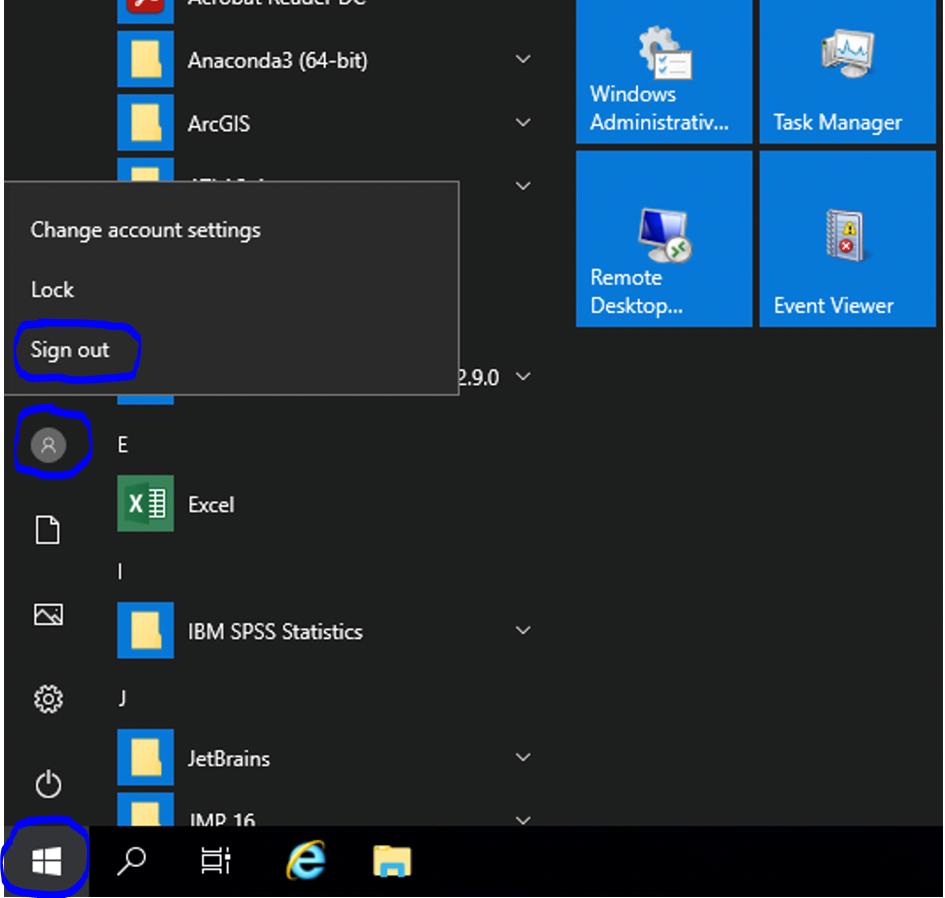The width and height of the screenshot is (945, 898).
Task: Click the Anaconda3 folder icon
Action: 145,60
